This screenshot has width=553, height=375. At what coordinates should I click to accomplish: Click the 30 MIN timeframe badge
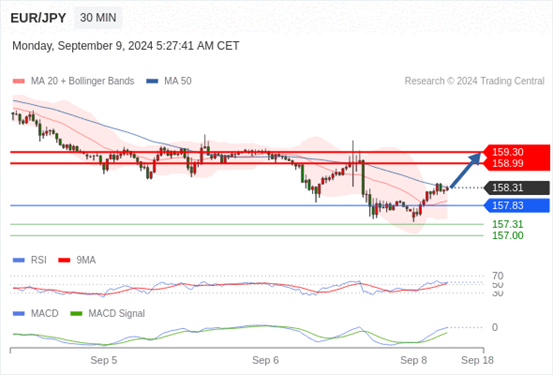pos(98,18)
